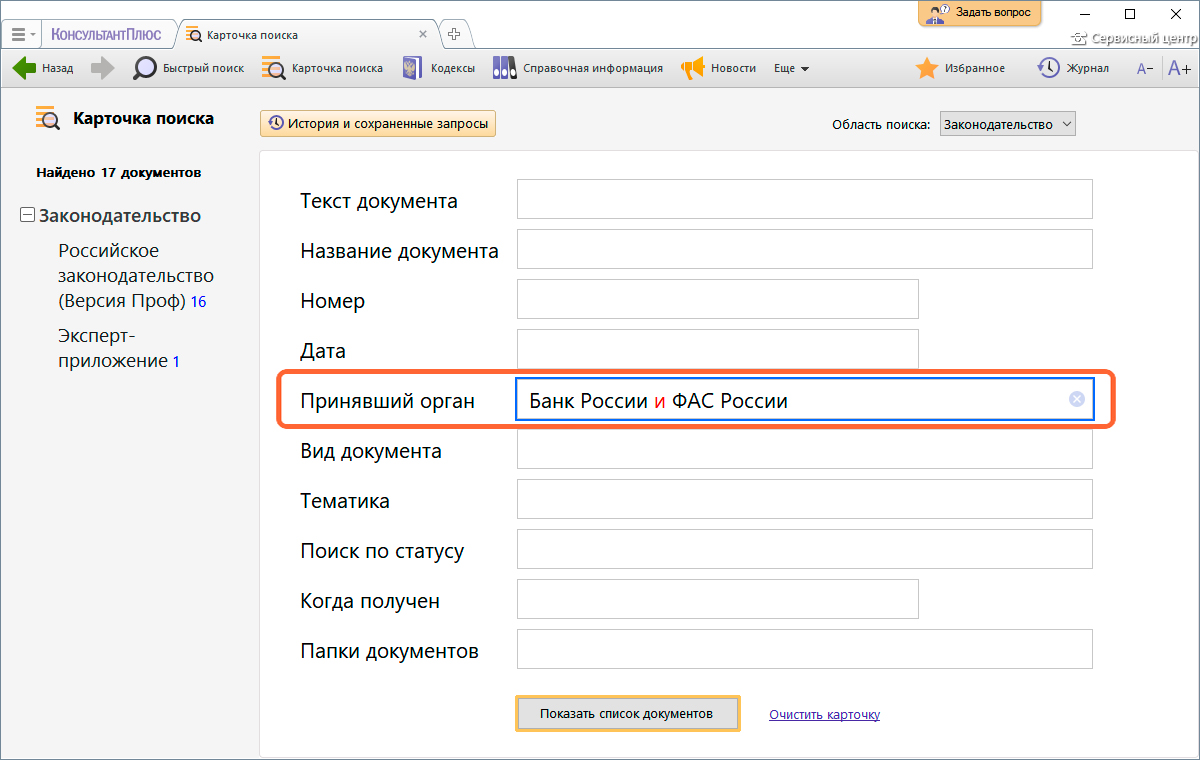Go back with the green Назад arrow
Image resolution: width=1200 pixels, height=760 pixels.
tap(43, 68)
